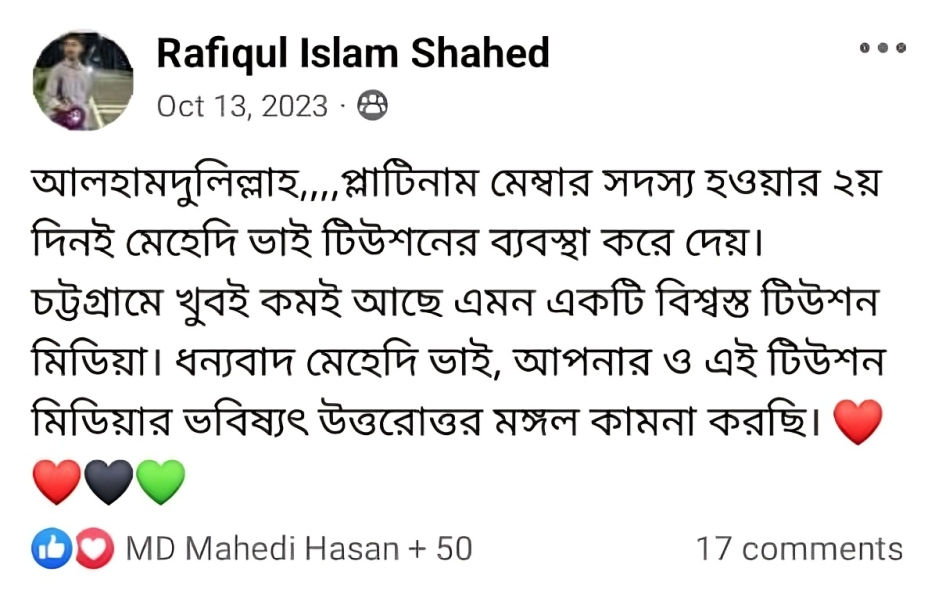This screenshot has width=935, height=601.
Task: Click the black heart emoji
Action: coord(109,482)
